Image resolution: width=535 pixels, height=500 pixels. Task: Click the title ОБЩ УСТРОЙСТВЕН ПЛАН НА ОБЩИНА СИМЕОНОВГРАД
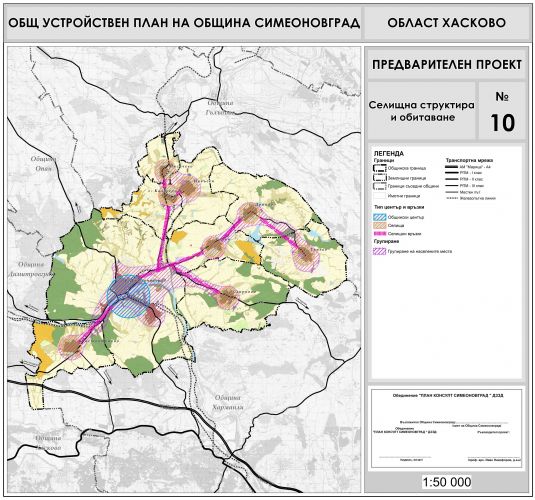184,23
